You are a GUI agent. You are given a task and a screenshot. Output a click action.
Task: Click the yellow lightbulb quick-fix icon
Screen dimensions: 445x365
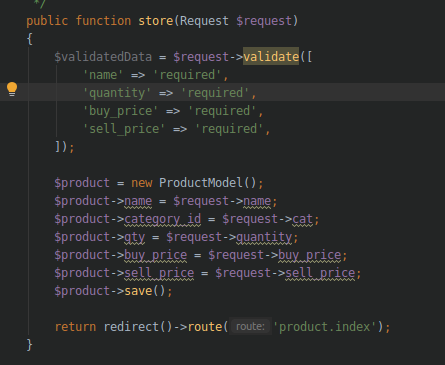12,89
